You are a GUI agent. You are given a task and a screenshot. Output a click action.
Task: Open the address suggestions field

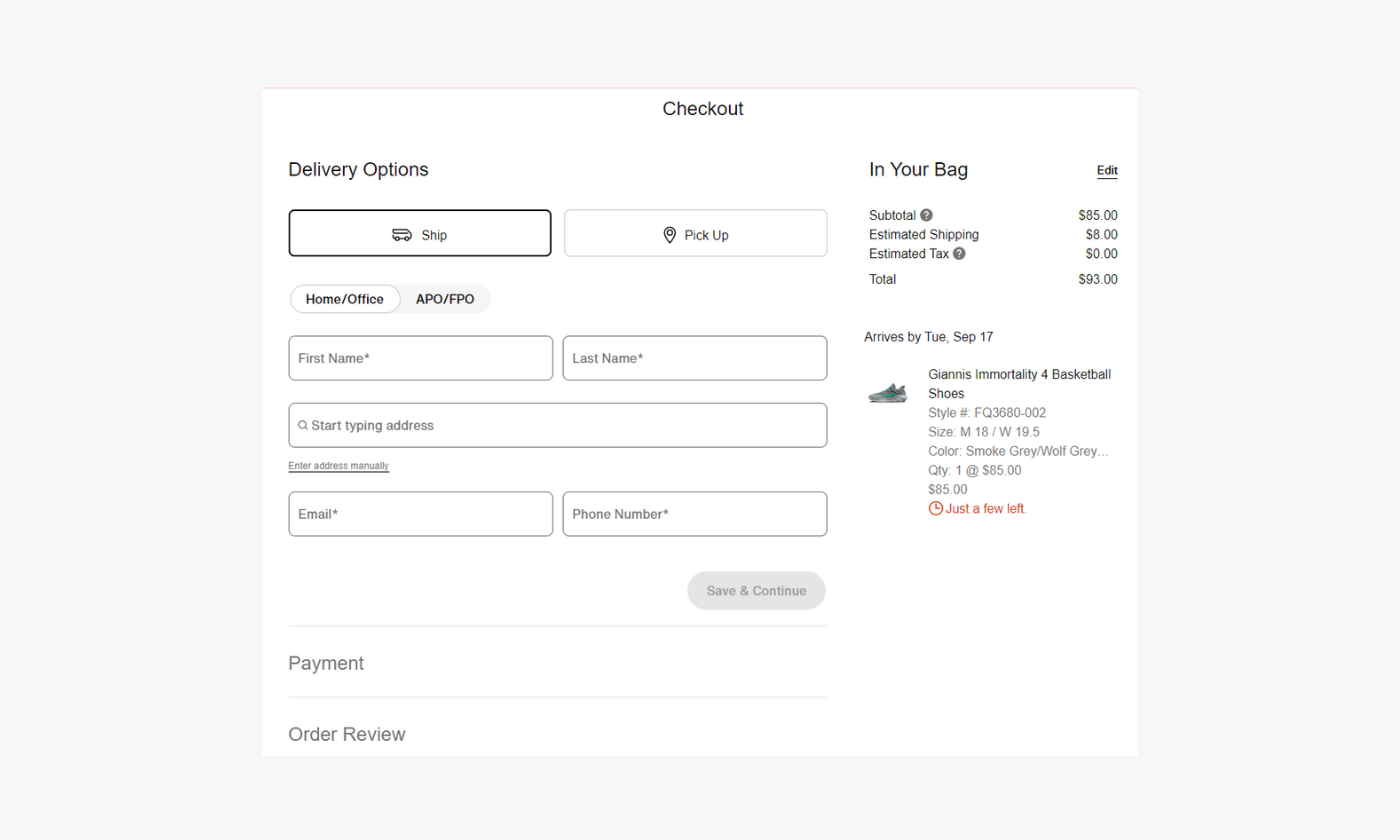coord(557,425)
